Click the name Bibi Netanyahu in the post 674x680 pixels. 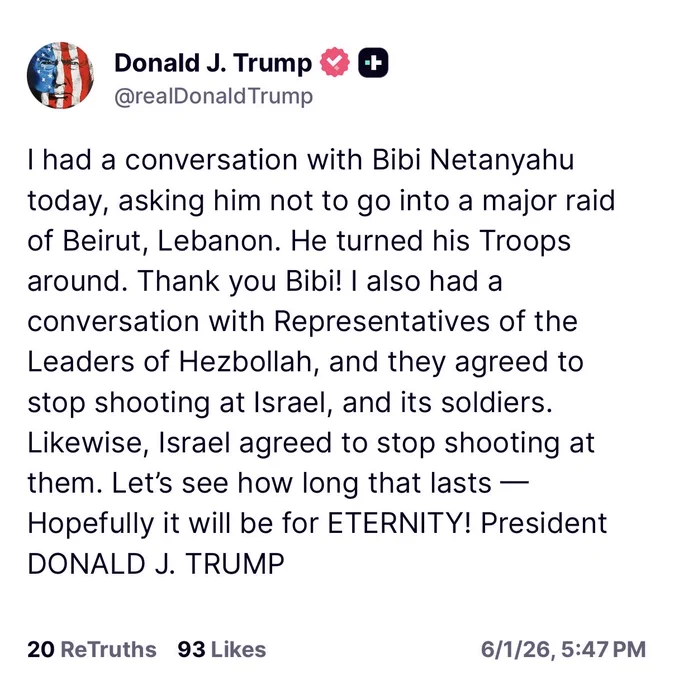(x=473, y=160)
